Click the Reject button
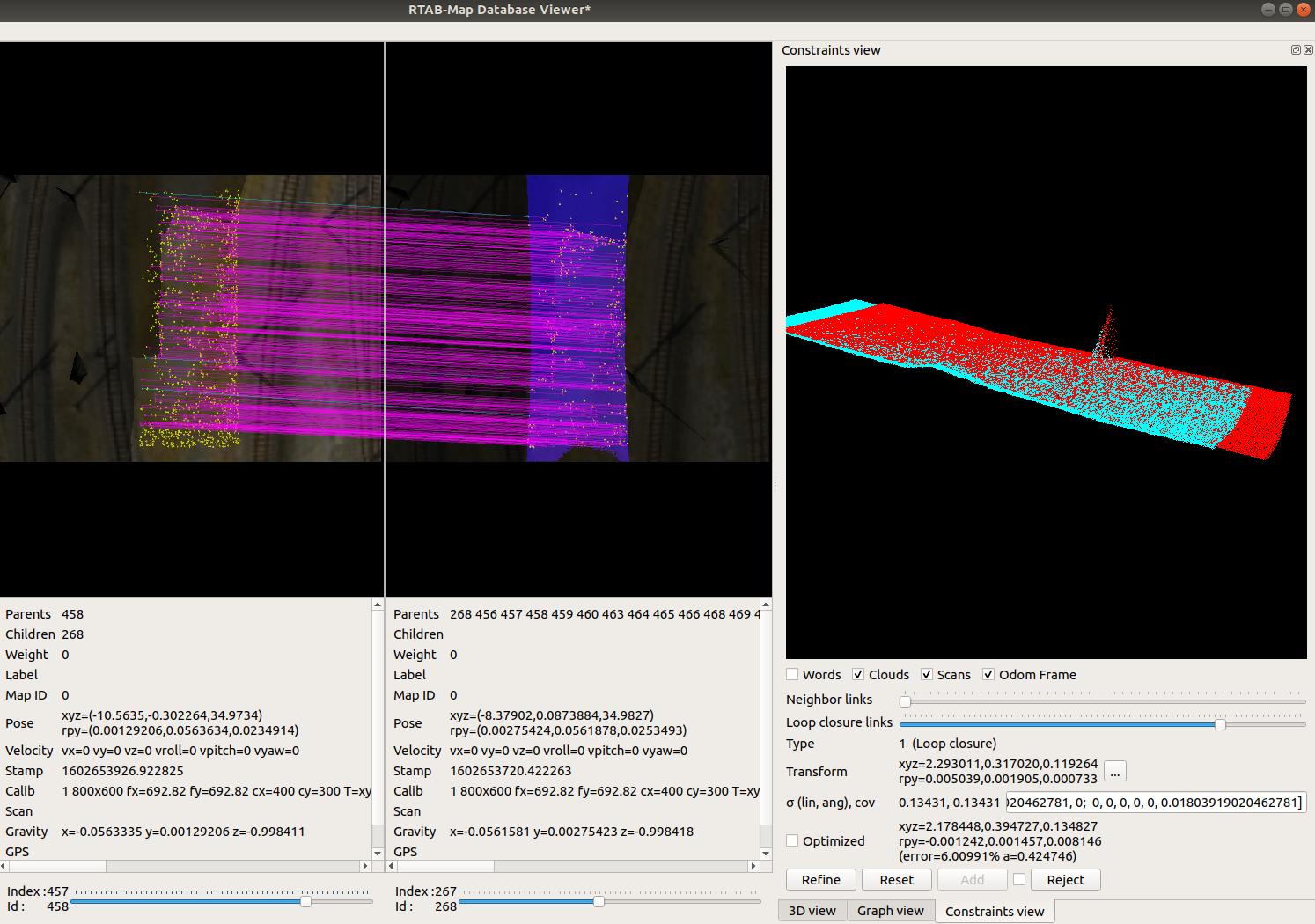 pos(1065,880)
